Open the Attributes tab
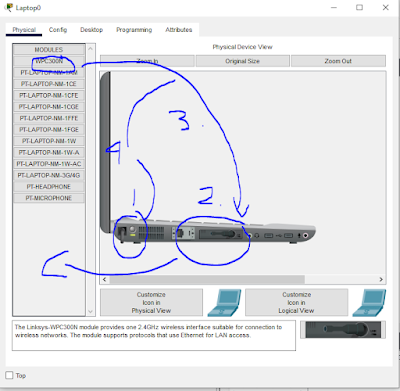 179,30
